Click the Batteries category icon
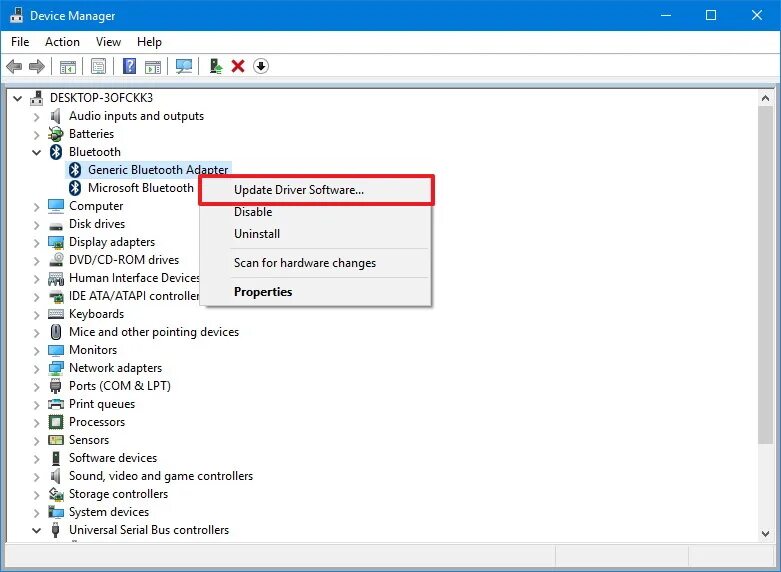This screenshot has height=572, width=781. tap(56, 134)
